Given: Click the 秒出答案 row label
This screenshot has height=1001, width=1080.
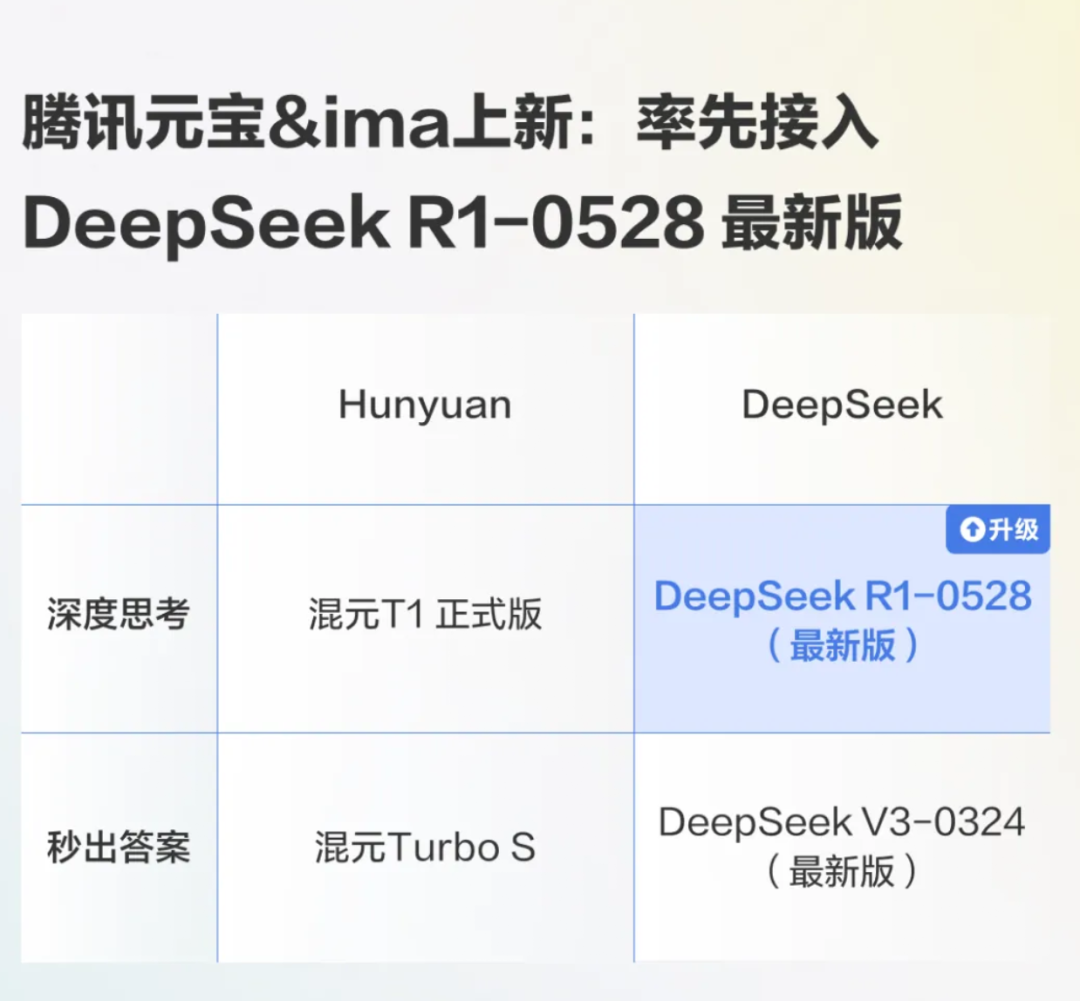Looking at the screenshot, I should tap(118, 849).
